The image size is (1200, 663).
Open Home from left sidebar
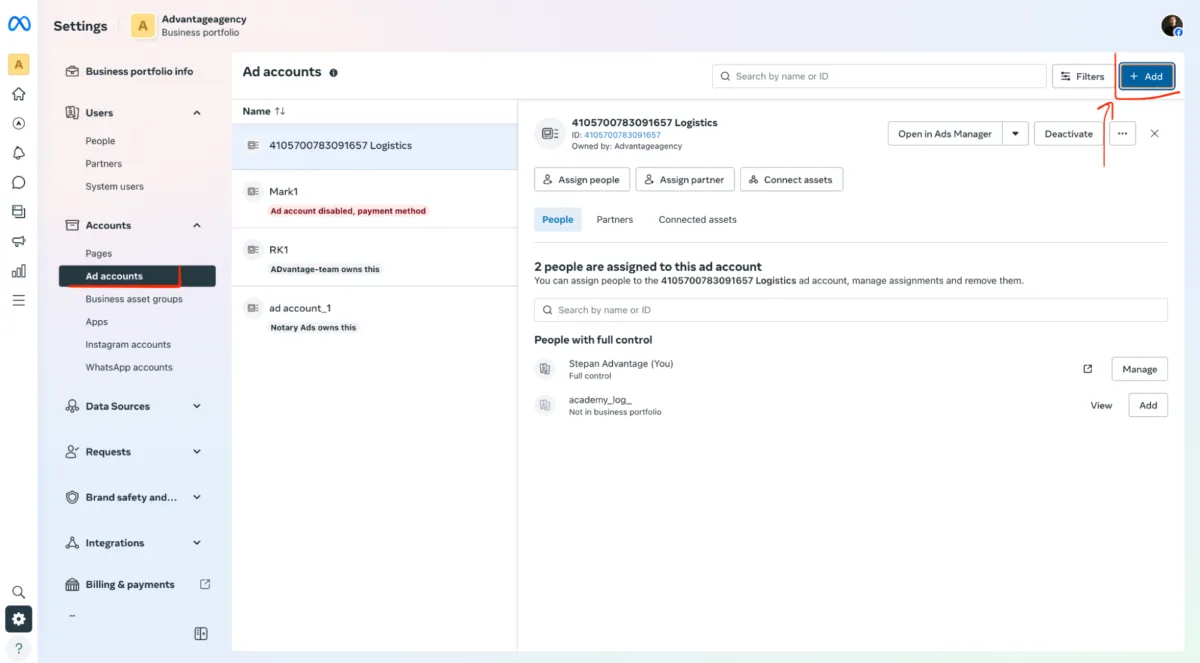pos(18,94)
